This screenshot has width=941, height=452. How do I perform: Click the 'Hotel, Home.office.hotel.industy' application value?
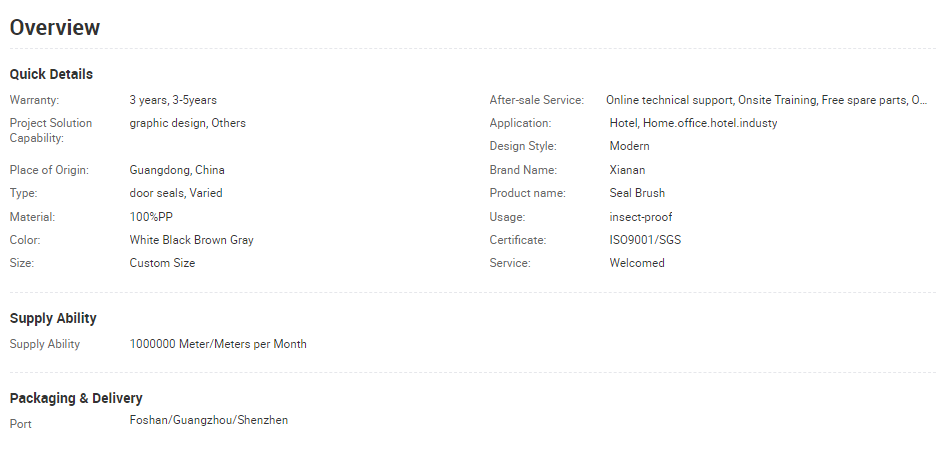(693, 123)
